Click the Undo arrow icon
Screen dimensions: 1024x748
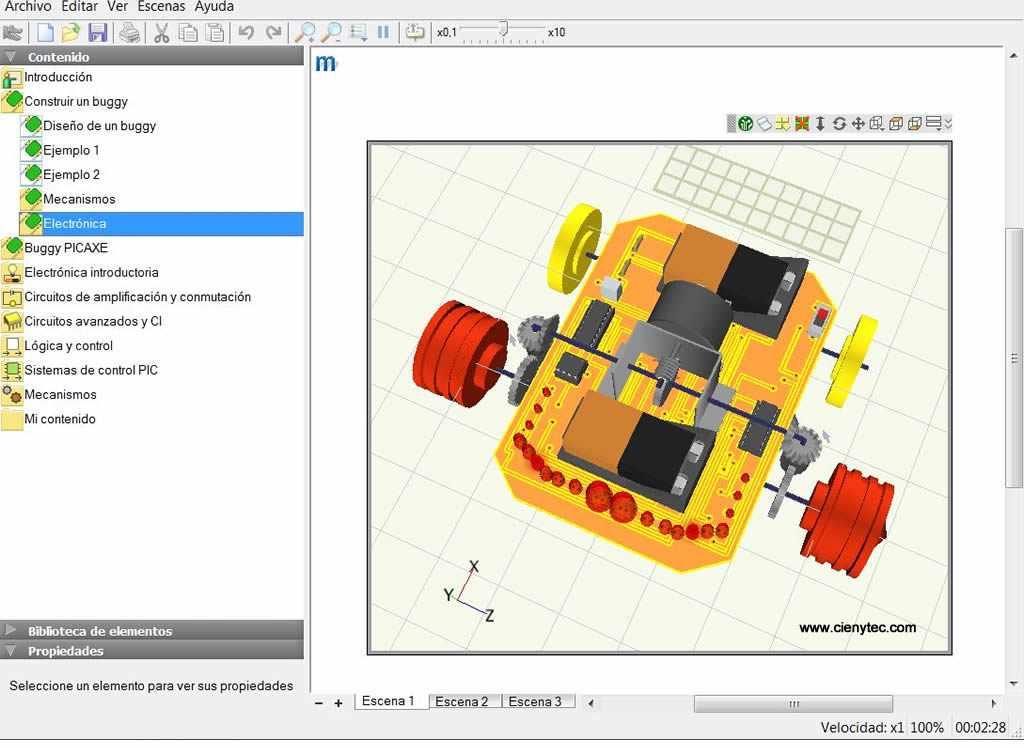coord(246,32)
